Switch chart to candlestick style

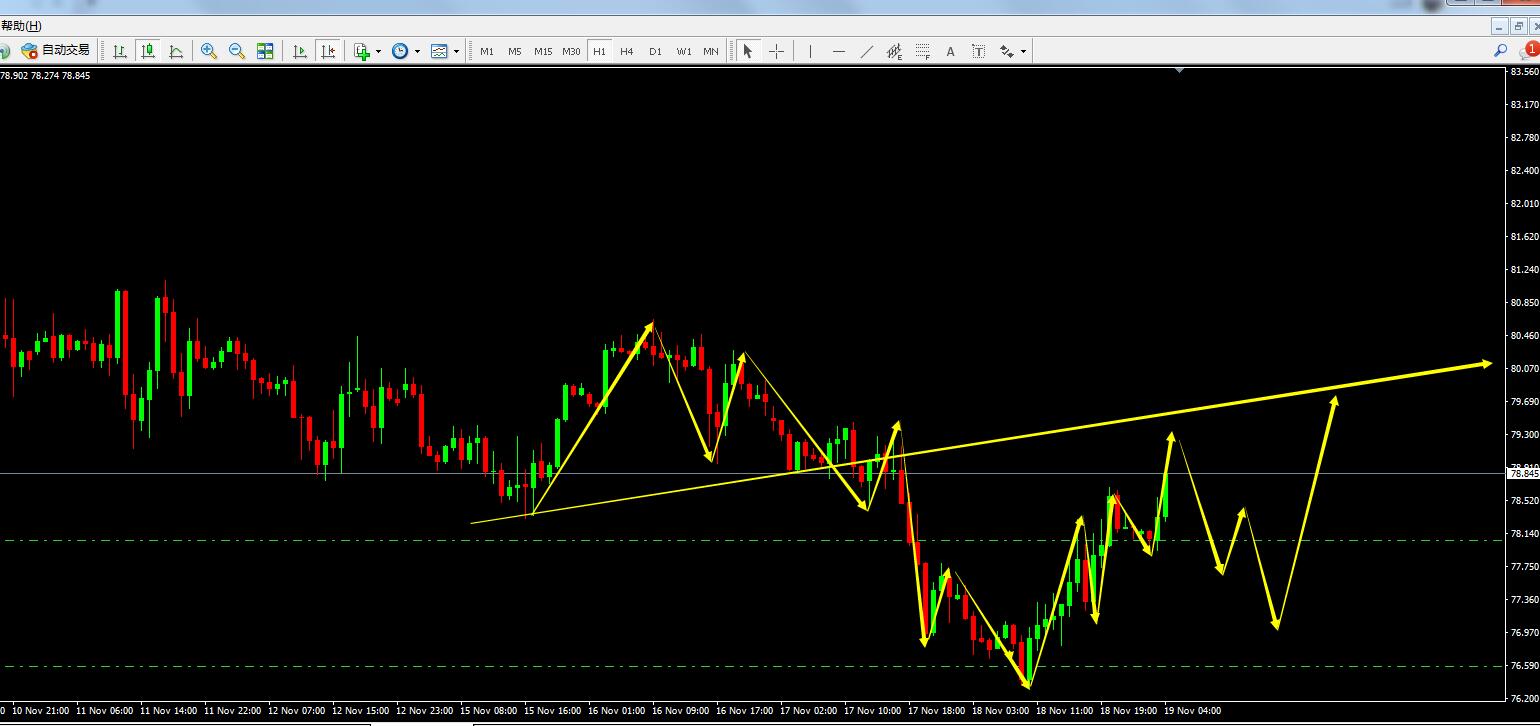(x=148, y=50)
